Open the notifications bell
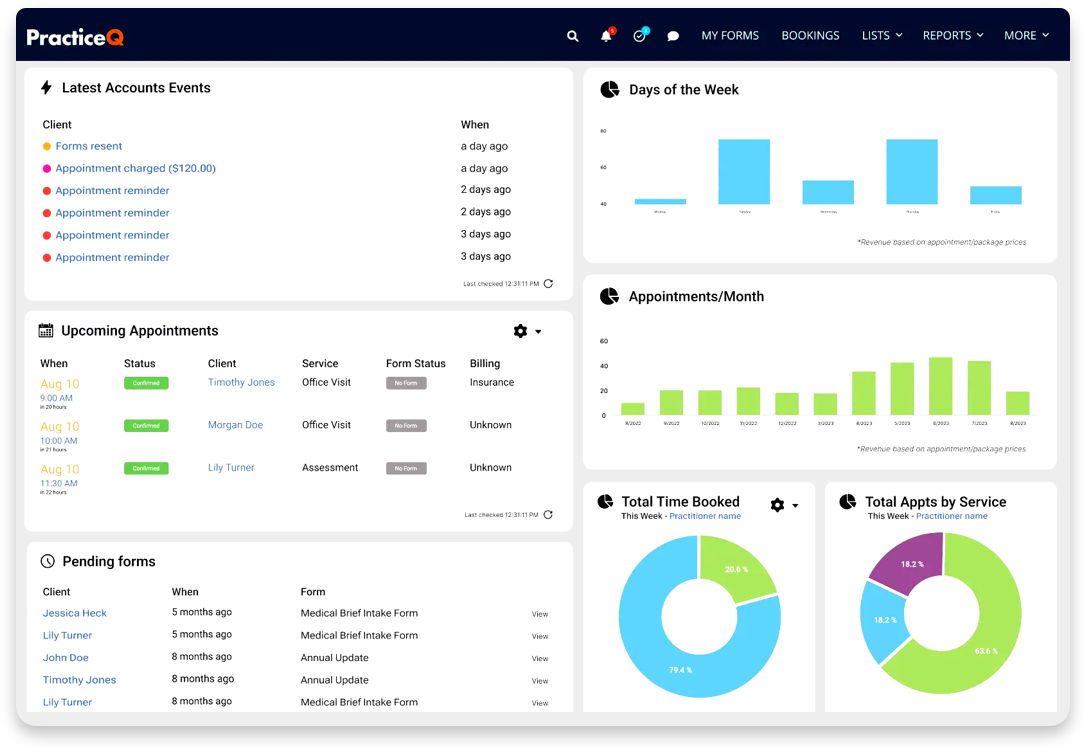This screenshot has height=750, width=1086. [x=606, y=35]
